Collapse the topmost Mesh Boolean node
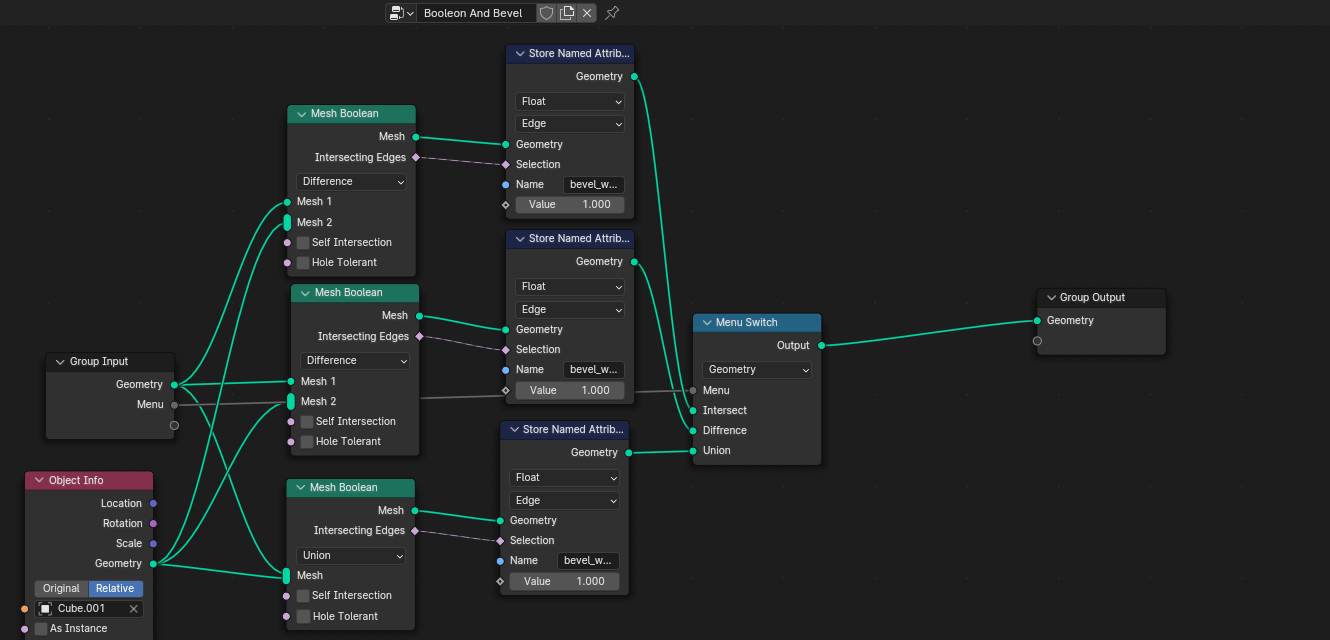This screenshot has height=640, width=1330. pyautogui.click(x=301, y=113)
